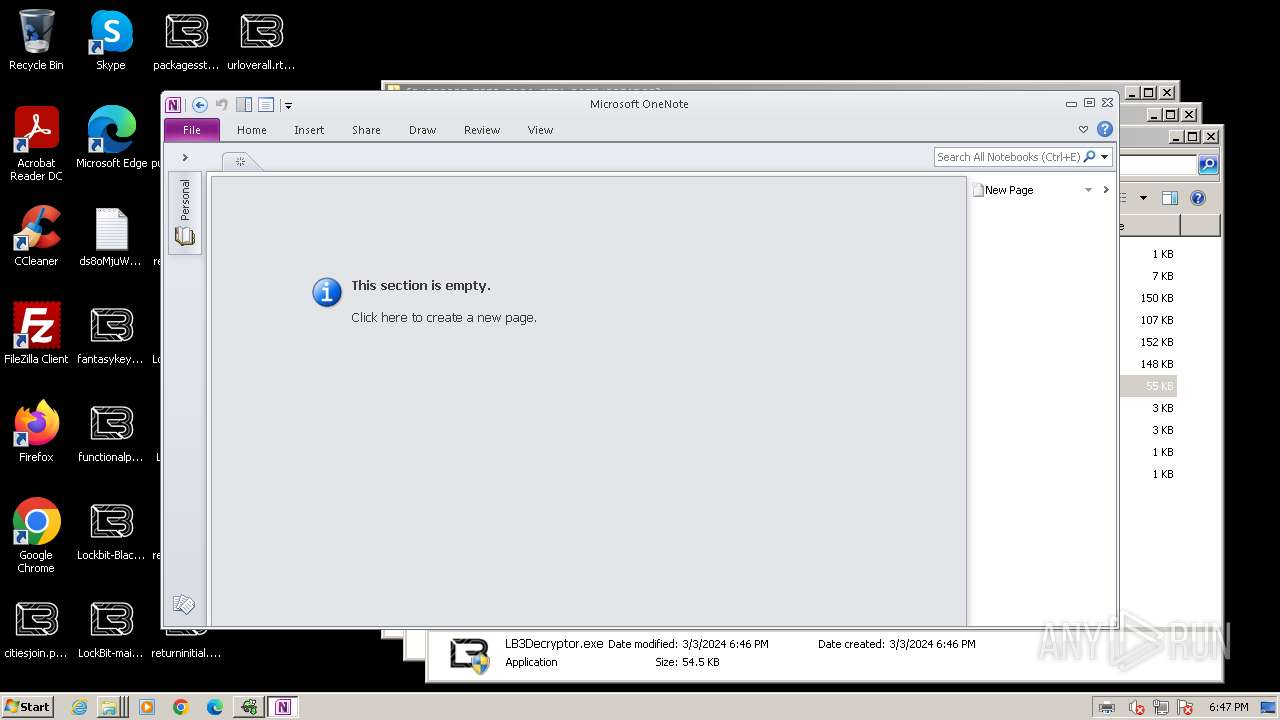Open the Skype desktop shortcut

[x=111, y=40]
